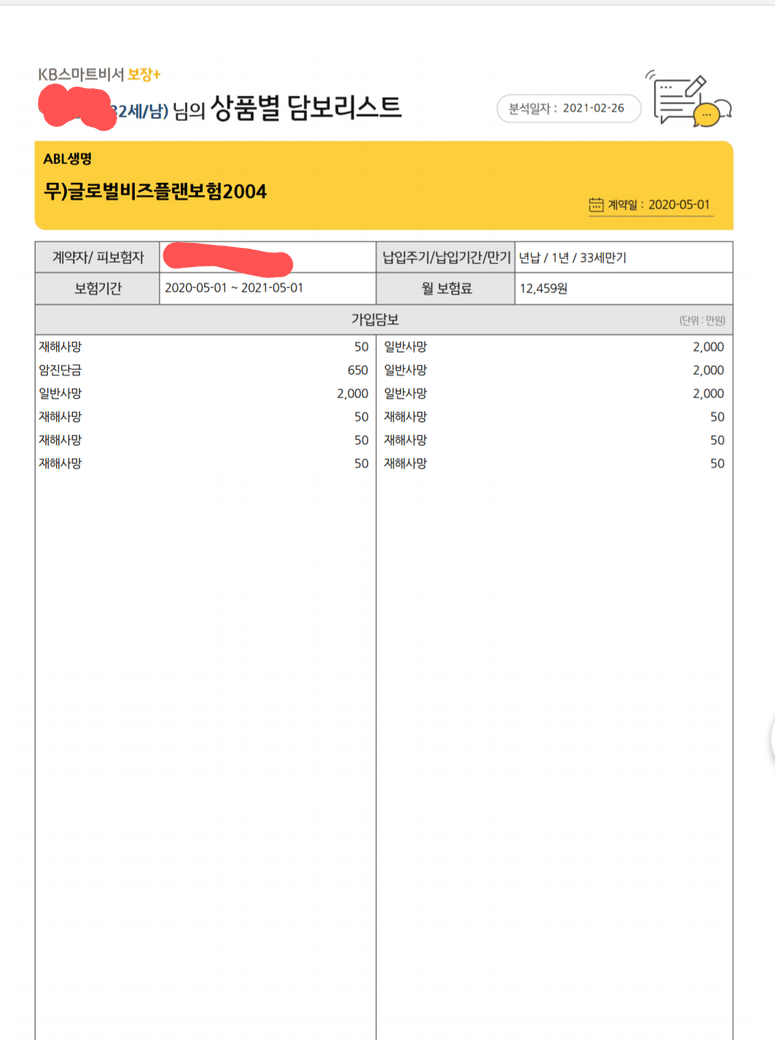Click the 보험기간 header cell

[97, 289]
